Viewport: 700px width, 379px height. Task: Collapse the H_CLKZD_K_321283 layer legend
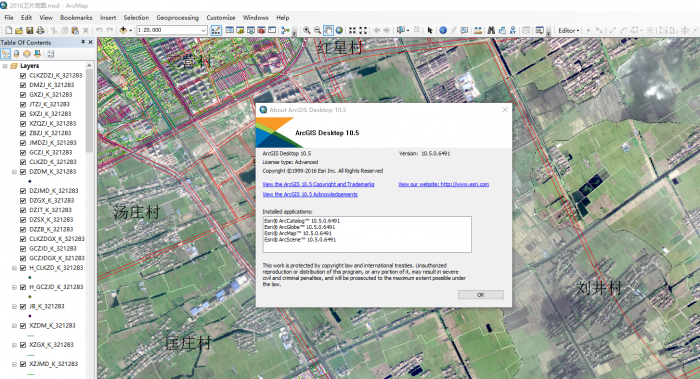(14, 268)
